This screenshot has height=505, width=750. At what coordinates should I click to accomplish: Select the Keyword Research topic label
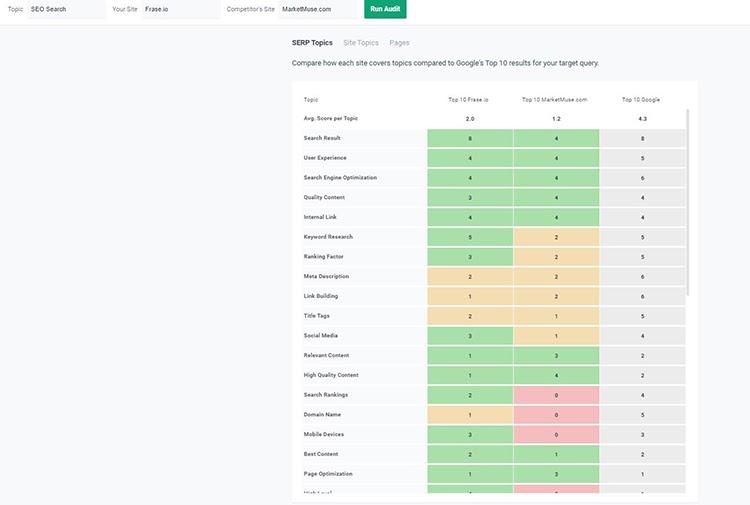(328, 237)
